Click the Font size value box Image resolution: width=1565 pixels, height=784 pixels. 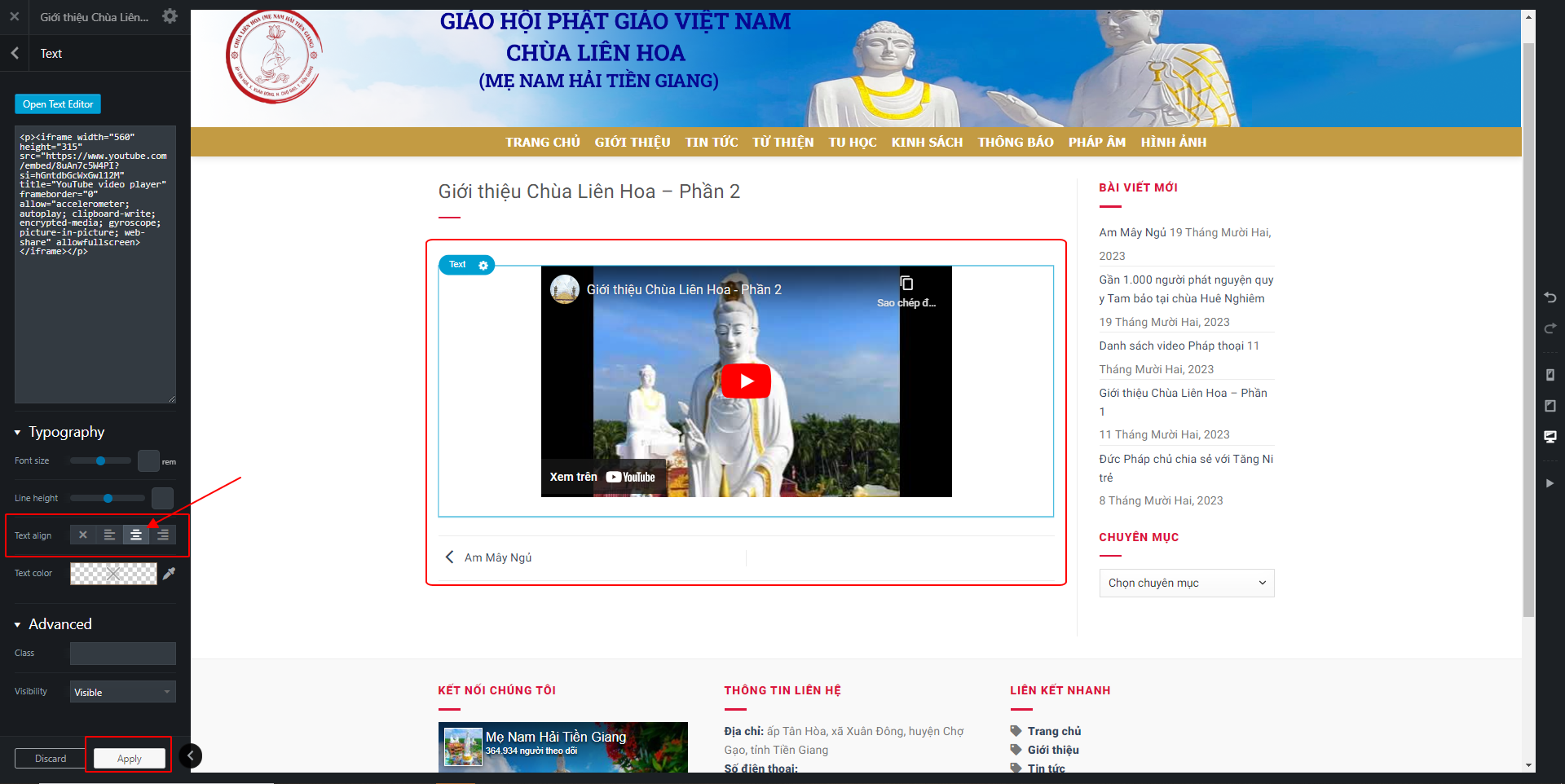coord(148,461)
